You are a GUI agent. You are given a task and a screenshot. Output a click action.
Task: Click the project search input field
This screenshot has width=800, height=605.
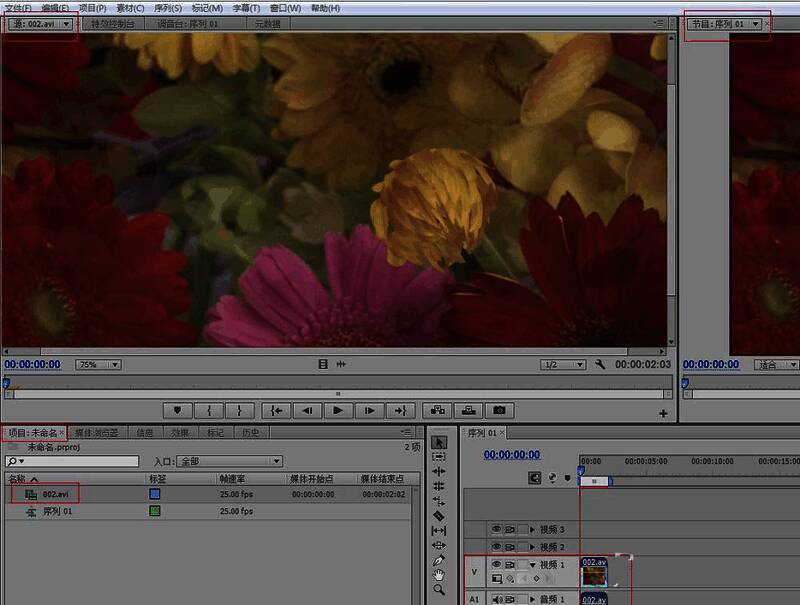[x=78, y=461]
